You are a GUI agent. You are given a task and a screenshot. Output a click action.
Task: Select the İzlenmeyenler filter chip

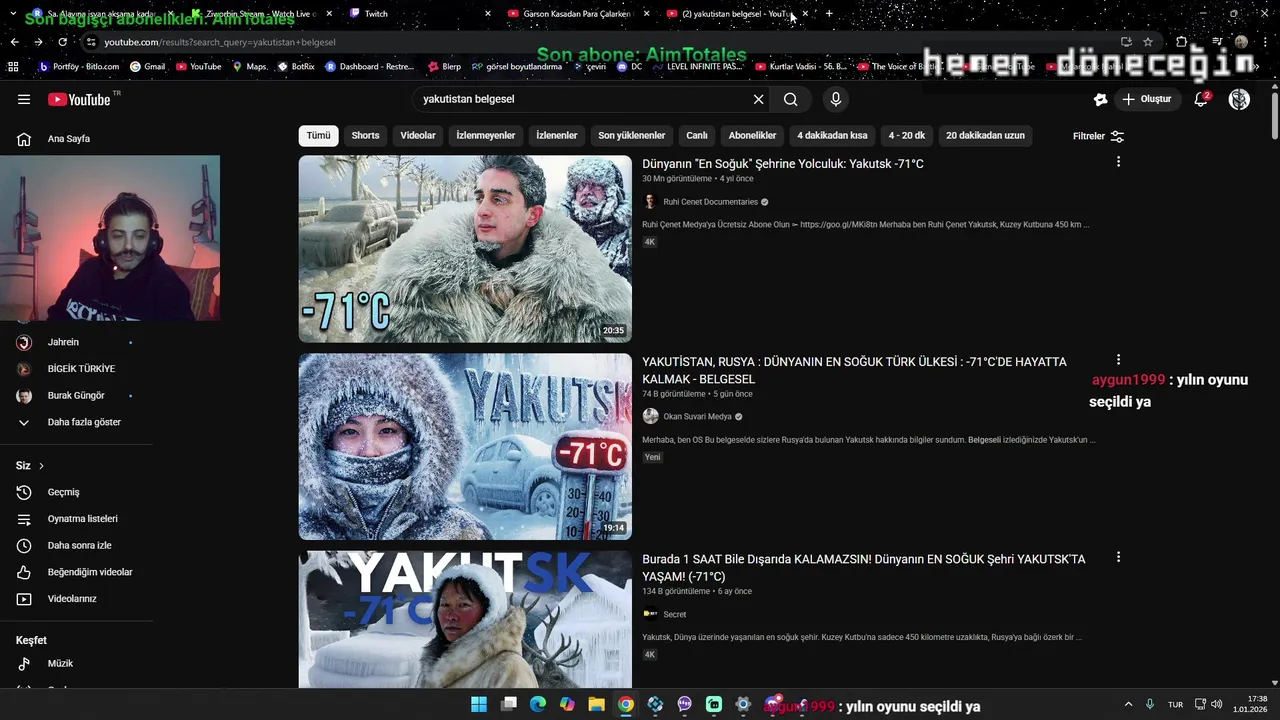pos(486,135)
